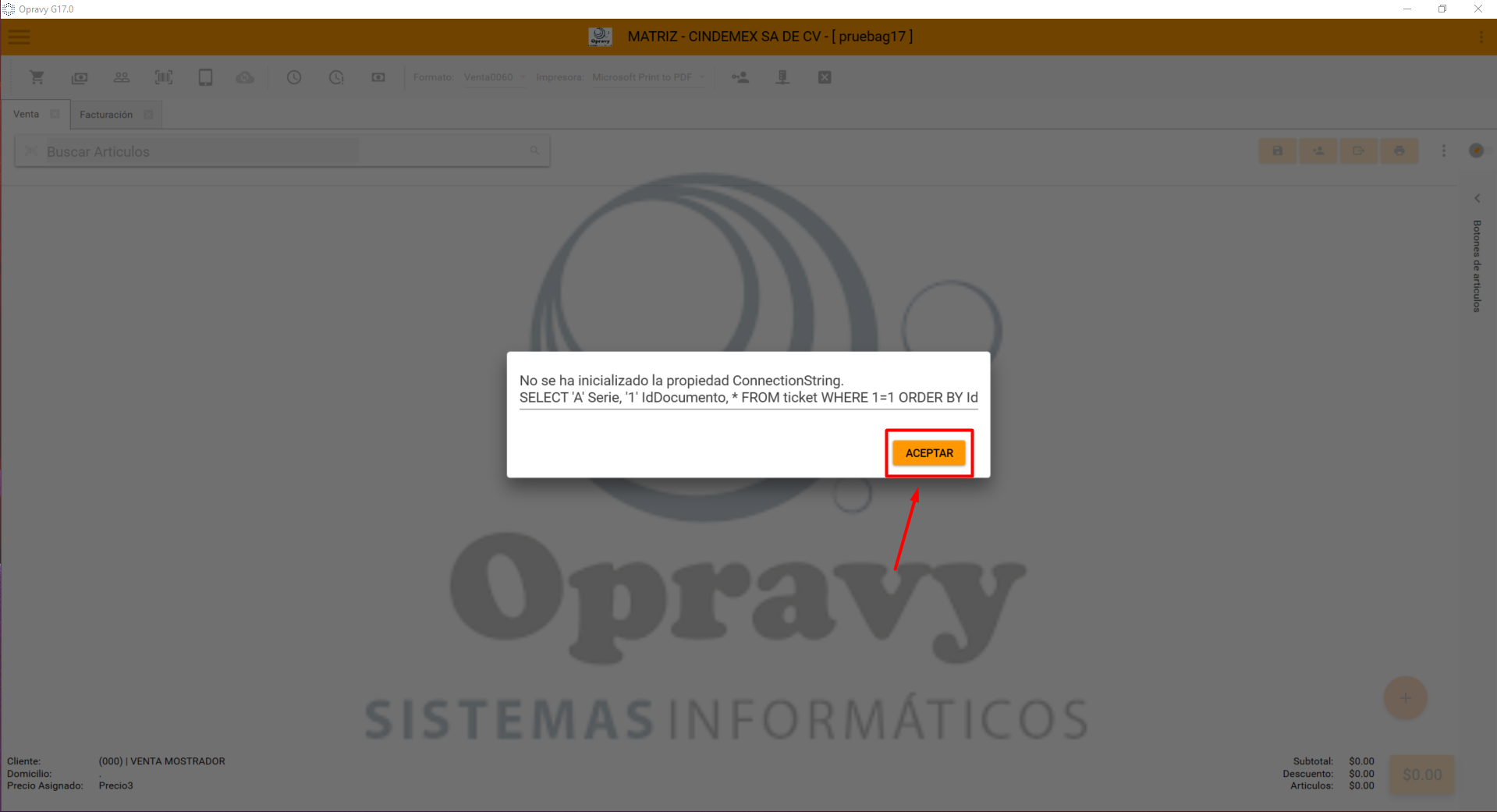Expand the Formato Venta0060 dropdown
The image size is (1497, 812).
tap(495, 77)
